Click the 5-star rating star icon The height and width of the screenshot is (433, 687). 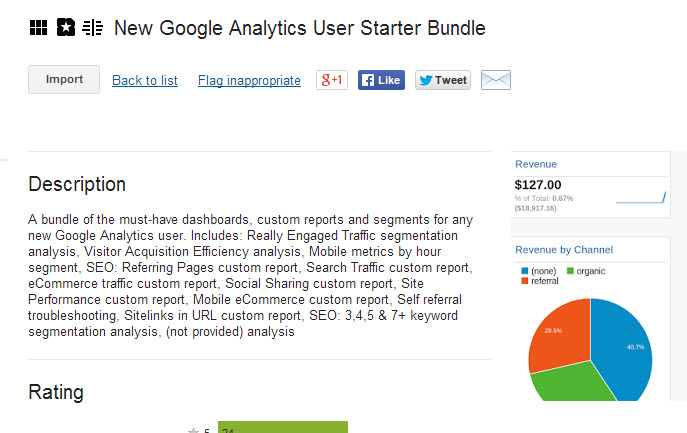pos(193,430)
